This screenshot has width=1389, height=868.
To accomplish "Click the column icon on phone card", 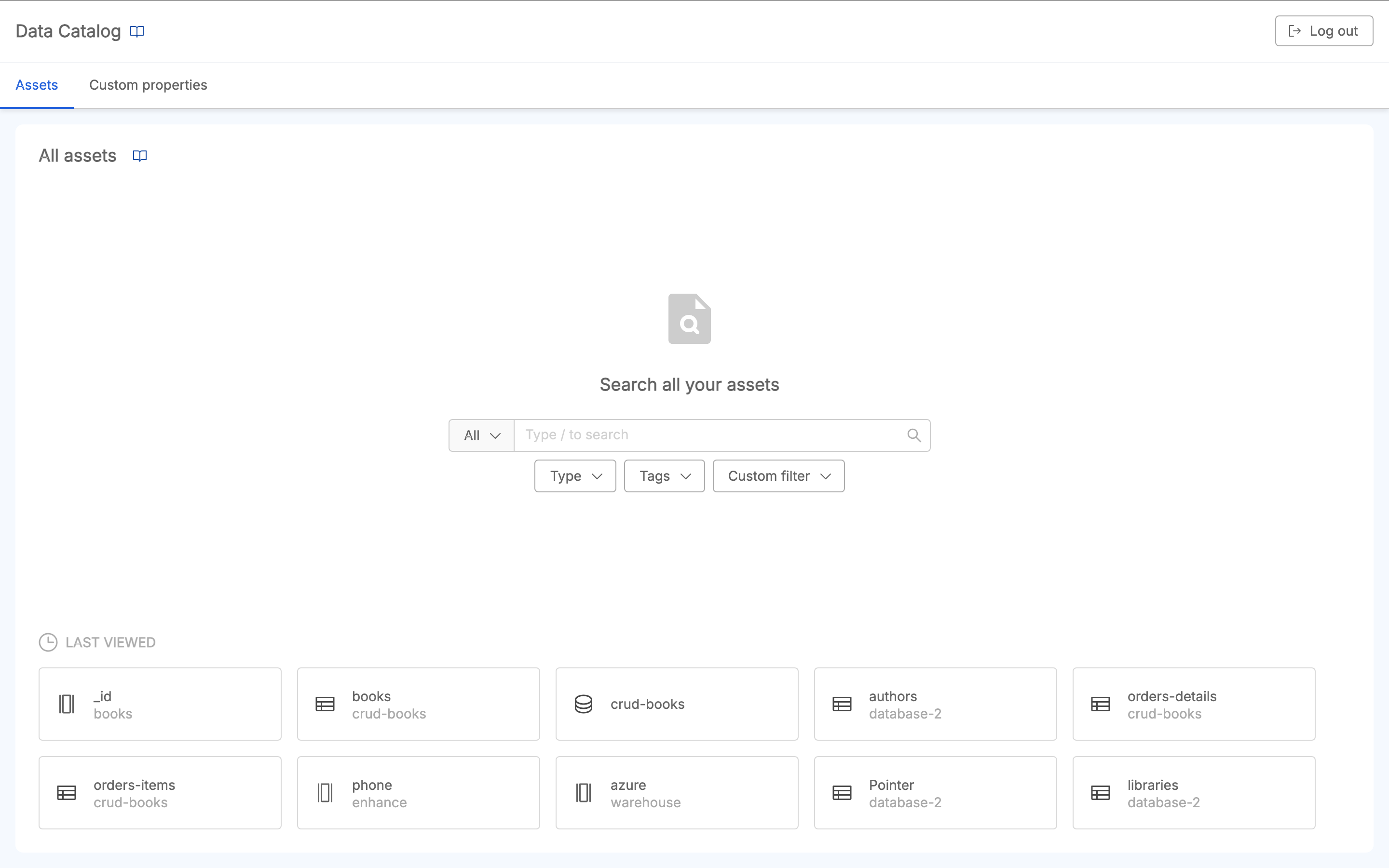I will 325,793.
